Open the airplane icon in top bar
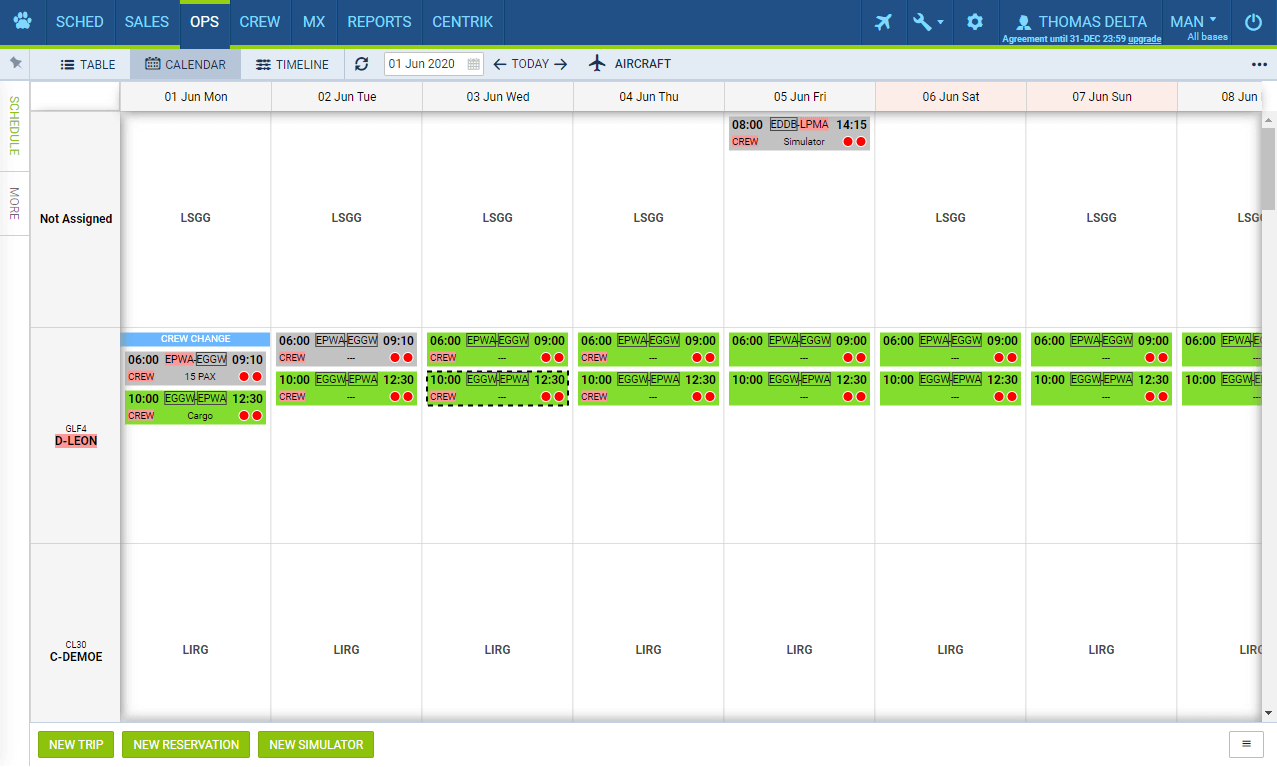1277x767 pixels. (x=883, y=22)
